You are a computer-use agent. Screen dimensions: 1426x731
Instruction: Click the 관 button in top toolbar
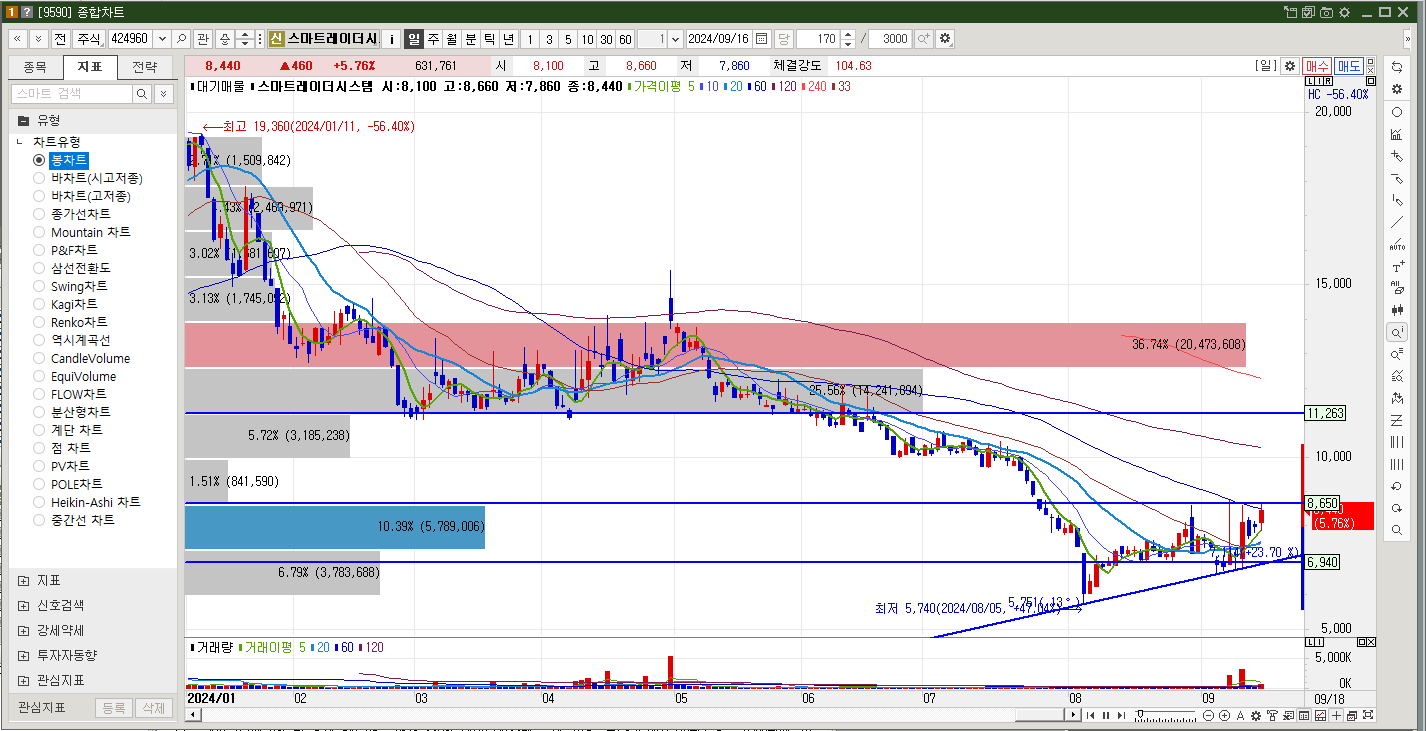(203, 39)
